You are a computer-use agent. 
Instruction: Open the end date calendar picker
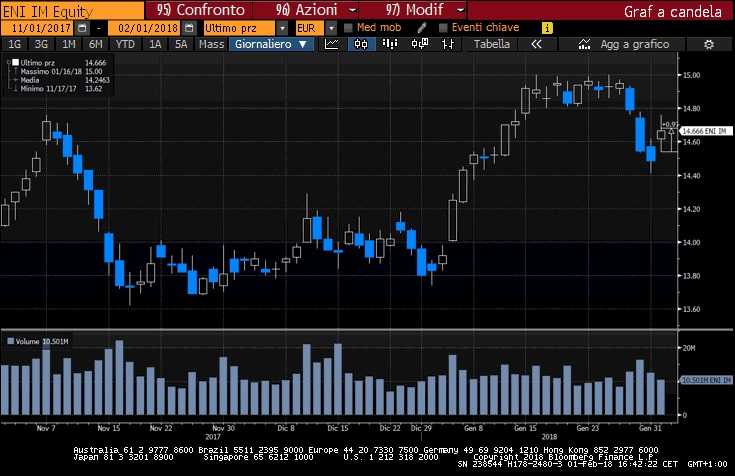189,28
